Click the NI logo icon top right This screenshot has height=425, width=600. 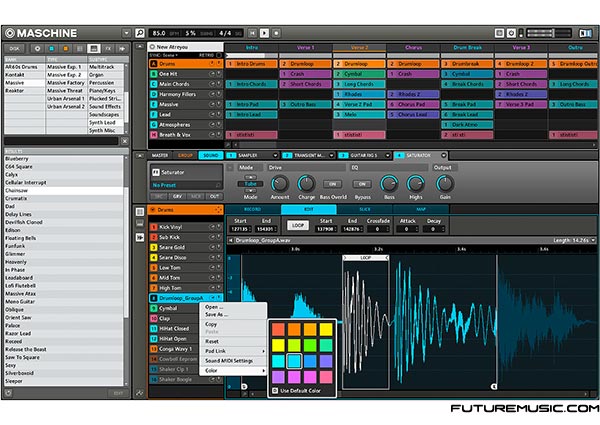(585, 33)
